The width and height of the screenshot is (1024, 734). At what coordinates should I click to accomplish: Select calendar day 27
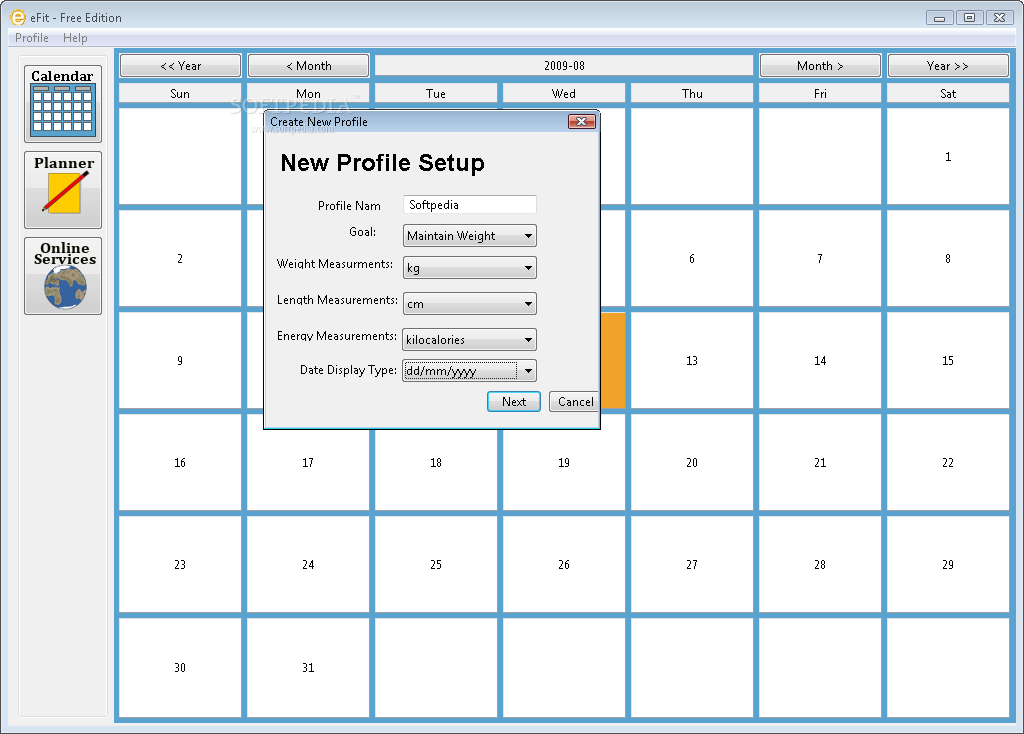[x=692, y=564]
